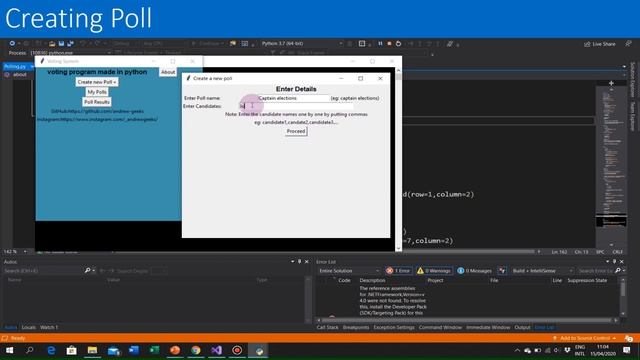Open the Python app taskbar icon
This screenshot has height=360, width=640.
point(259,350)
